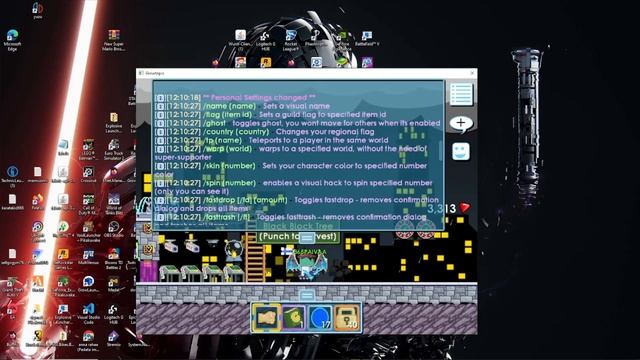
Task: Select the blue round item with count 17
Action: (x=320, y=317)
